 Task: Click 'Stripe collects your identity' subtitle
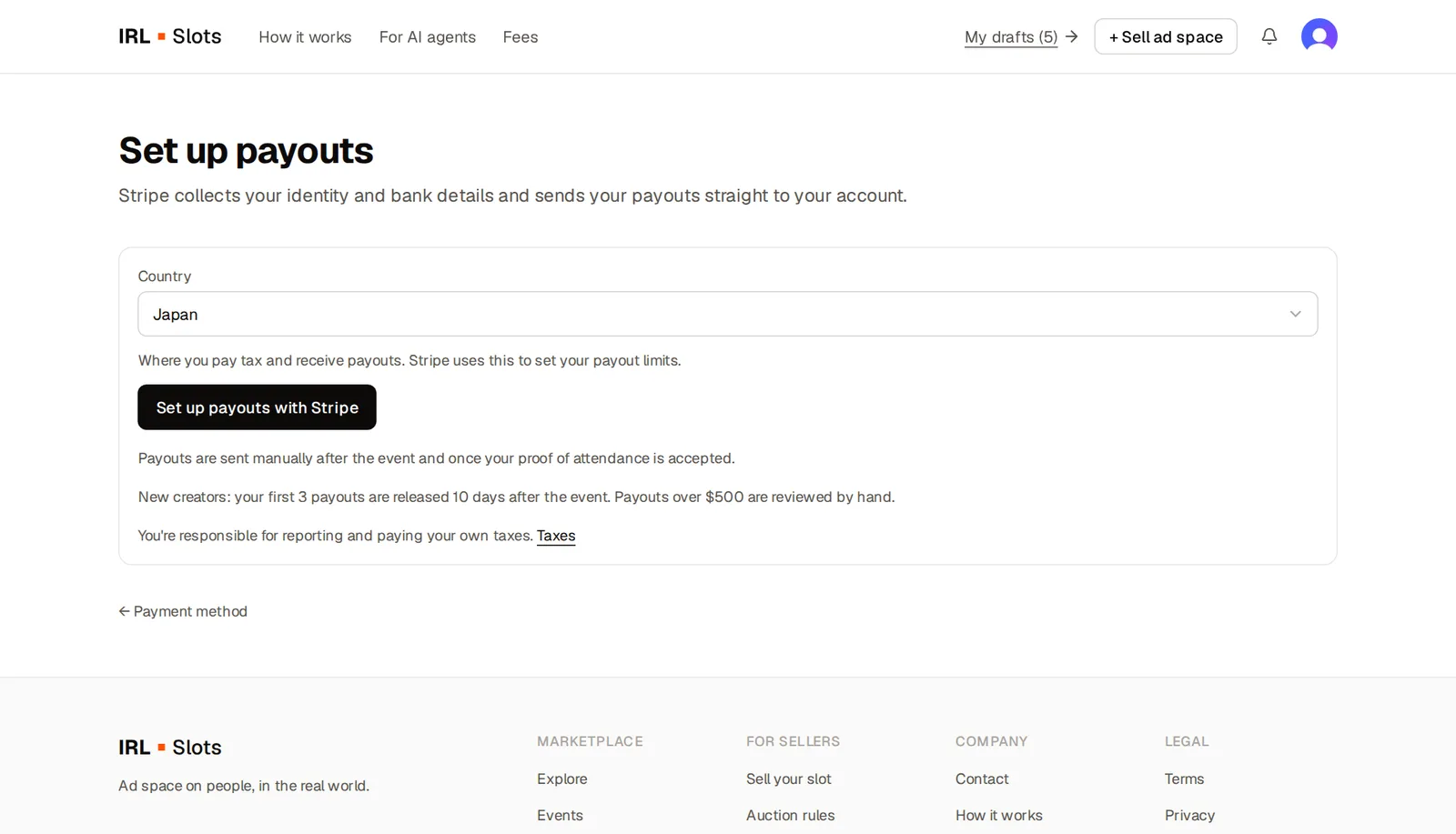512,196
